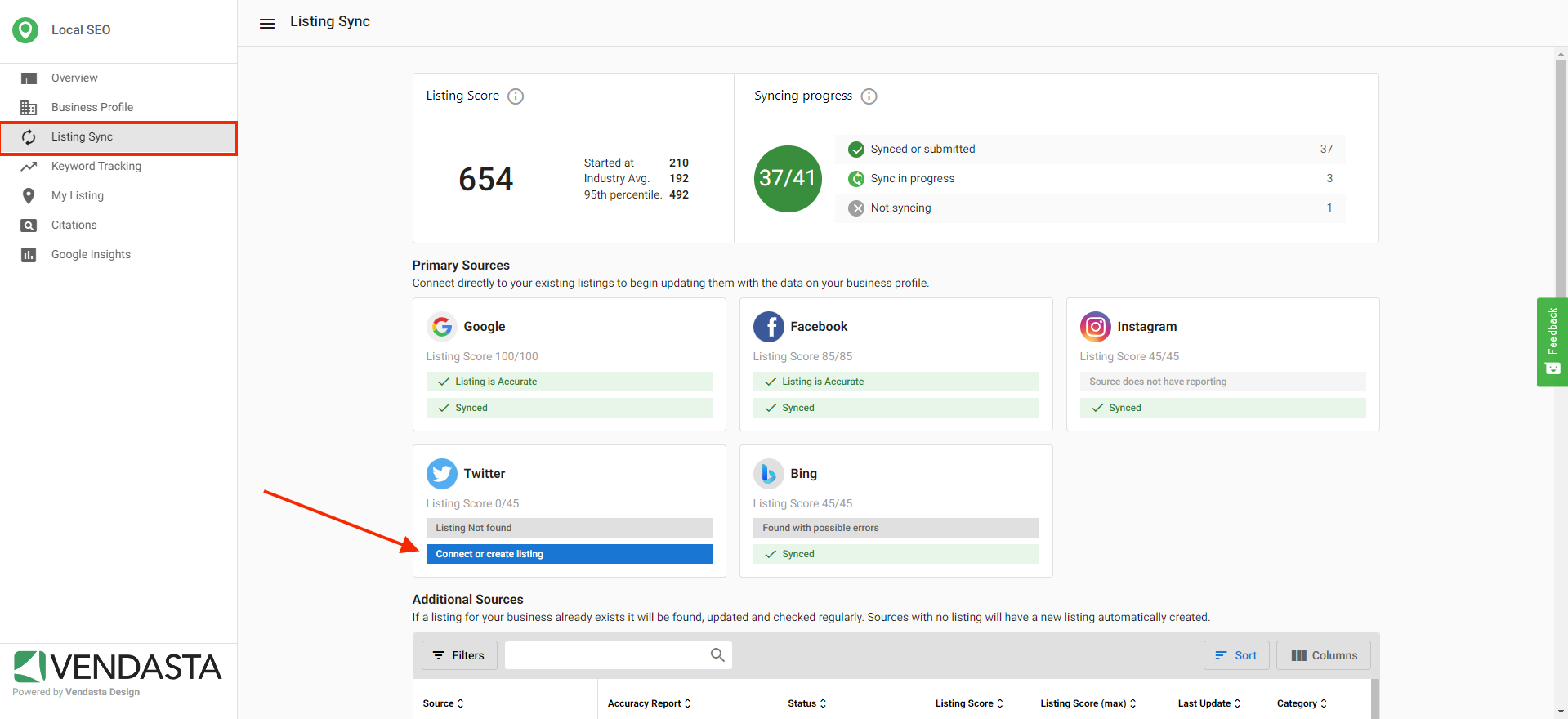Show Listing Score info tooltip icon
1568x719 pixels.
pos(516,96)
